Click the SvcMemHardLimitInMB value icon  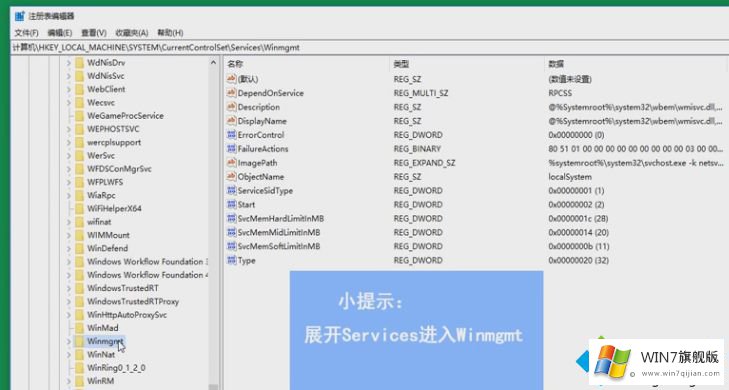[x=231, y=218]
